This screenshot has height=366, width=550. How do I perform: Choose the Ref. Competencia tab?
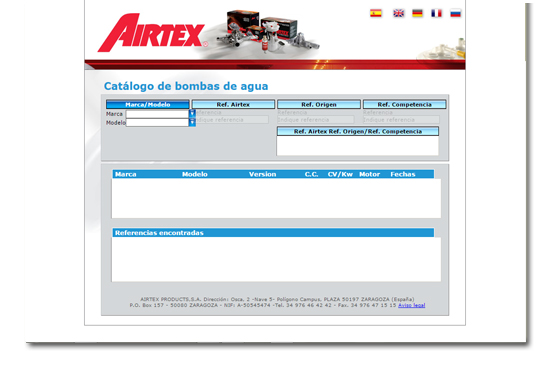coord(404,104)
